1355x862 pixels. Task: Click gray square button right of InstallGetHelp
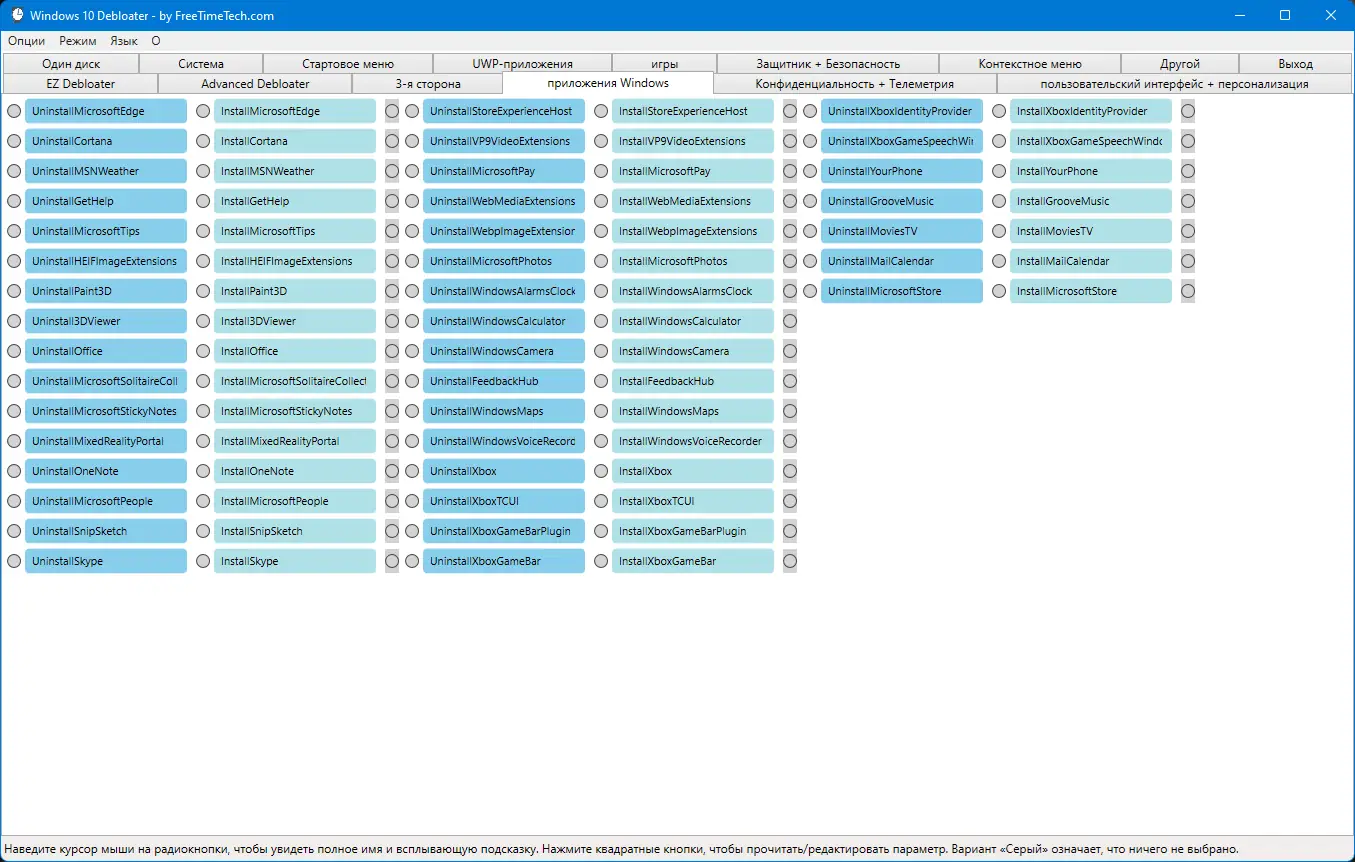392,201
